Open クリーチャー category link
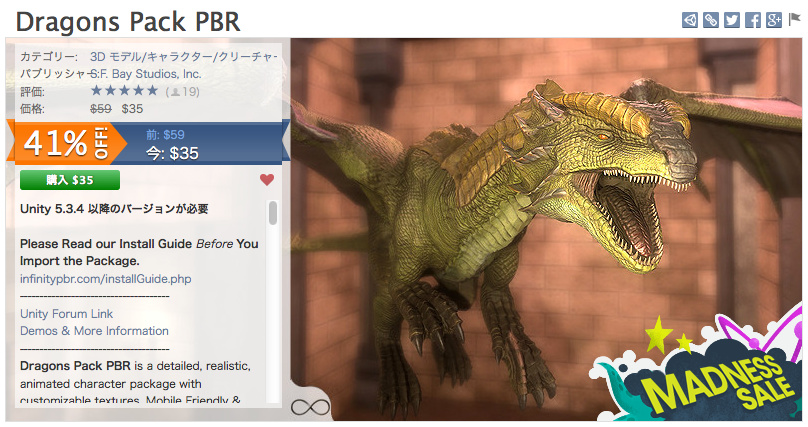 click(x=248, y=57)
